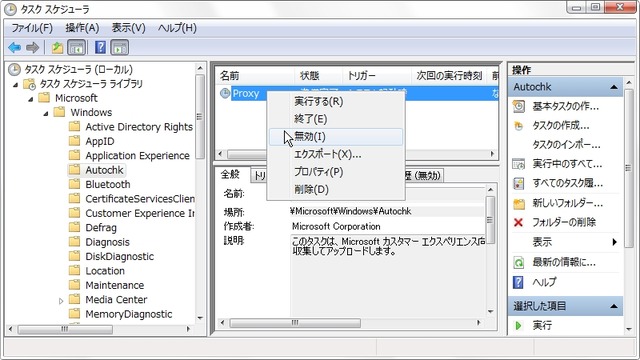Click the タスク スケジューラ ライブラリ folder icon
This screenshot has height=360, width=640.
point(29,84)
